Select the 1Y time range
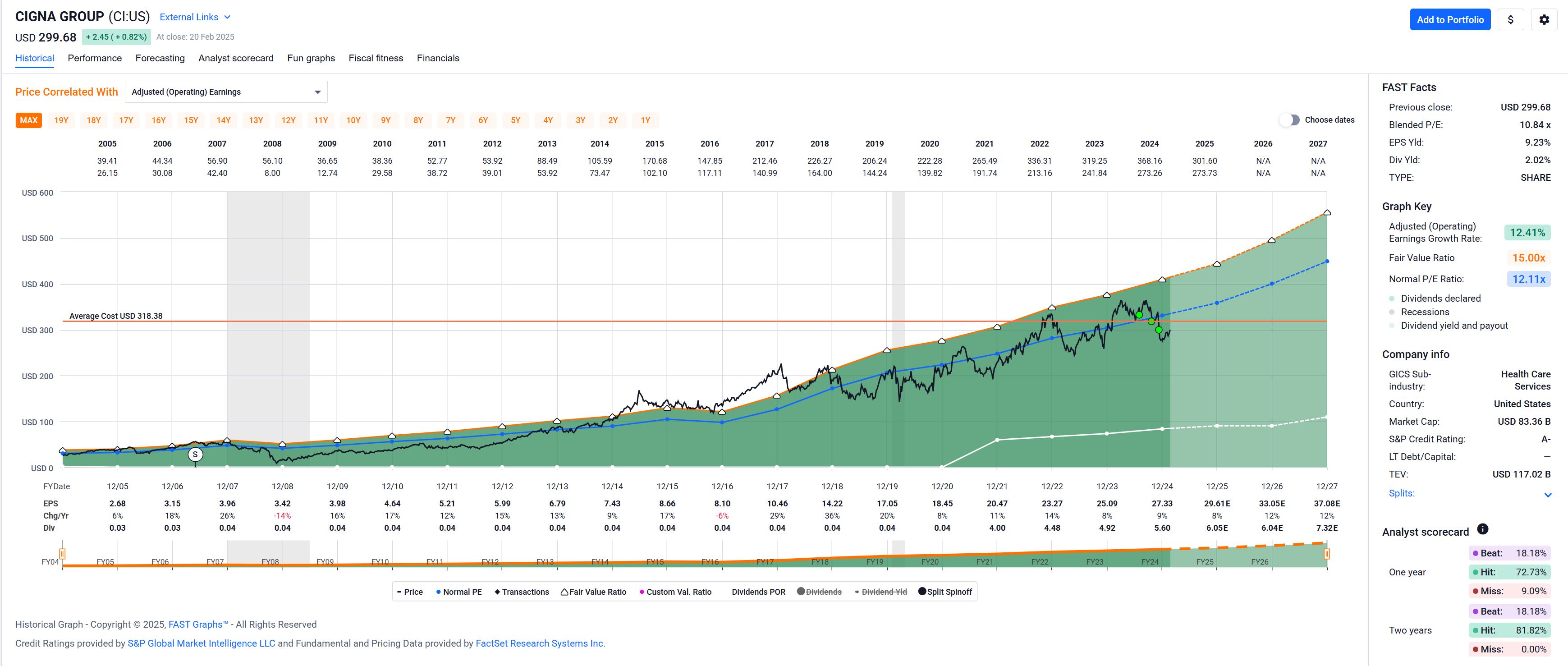1568x666 pixels. point(646,120)
